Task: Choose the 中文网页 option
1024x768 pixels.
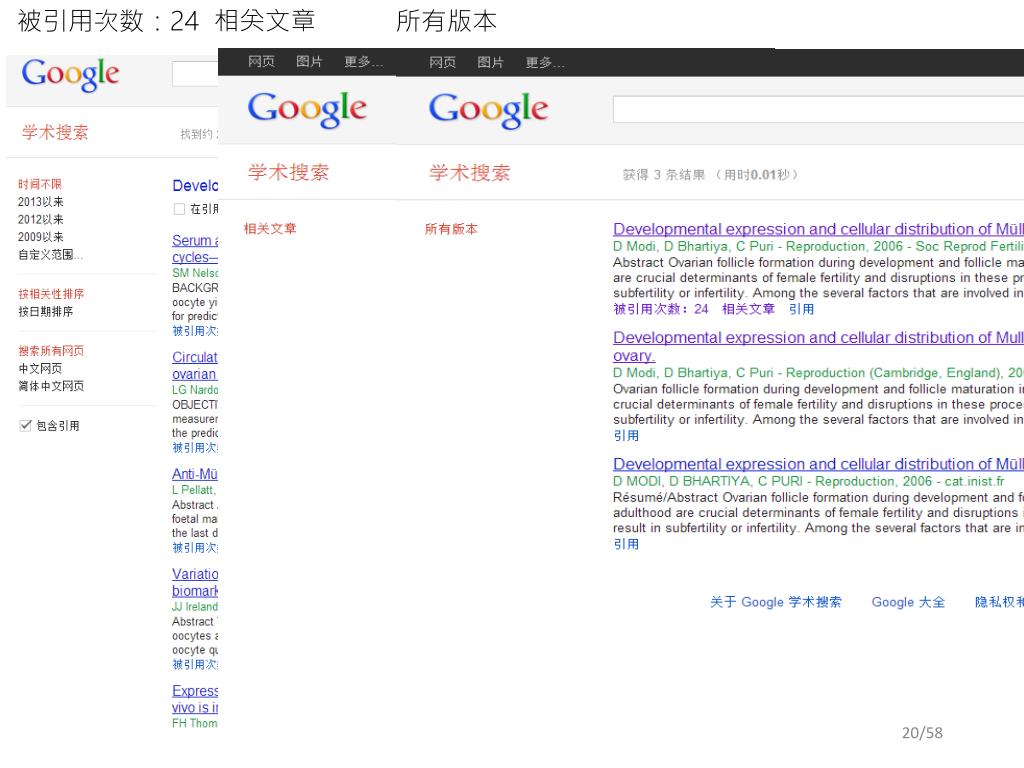Action: point(40,368)
